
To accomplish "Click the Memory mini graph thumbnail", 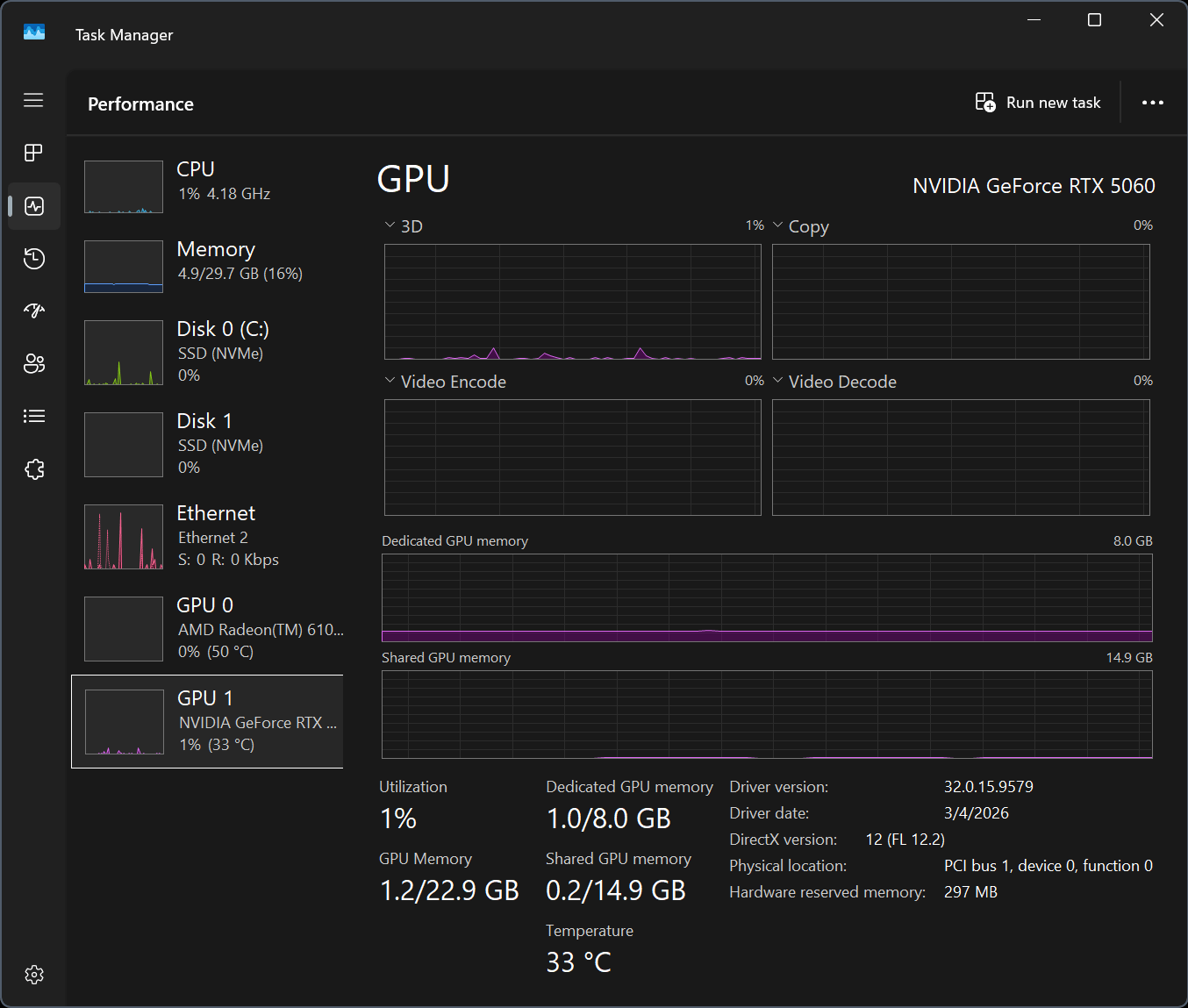I will [x=124, y=267].
